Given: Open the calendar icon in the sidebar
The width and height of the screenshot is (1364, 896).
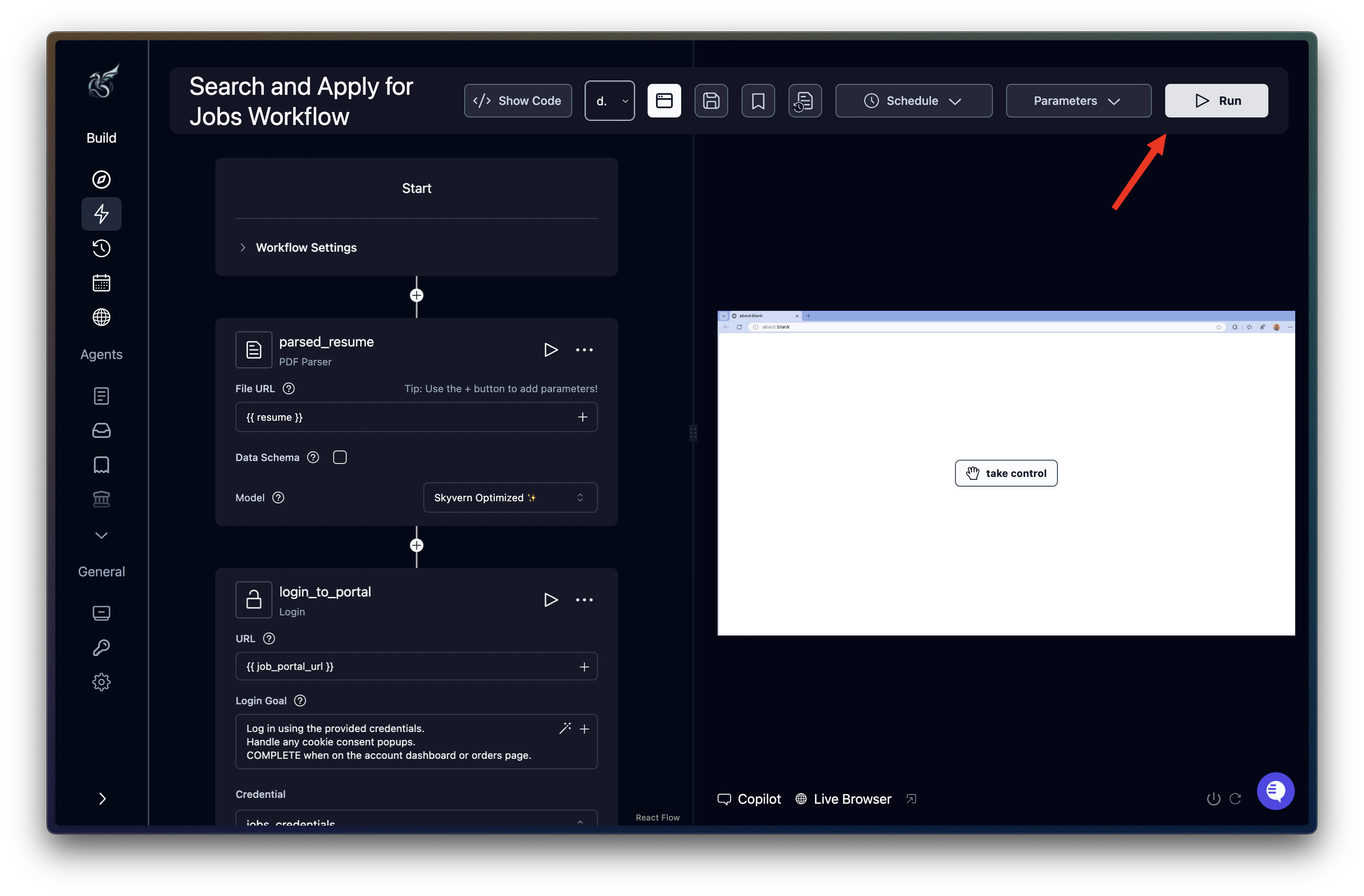Looking at the screenshot, I should point(102,282).
